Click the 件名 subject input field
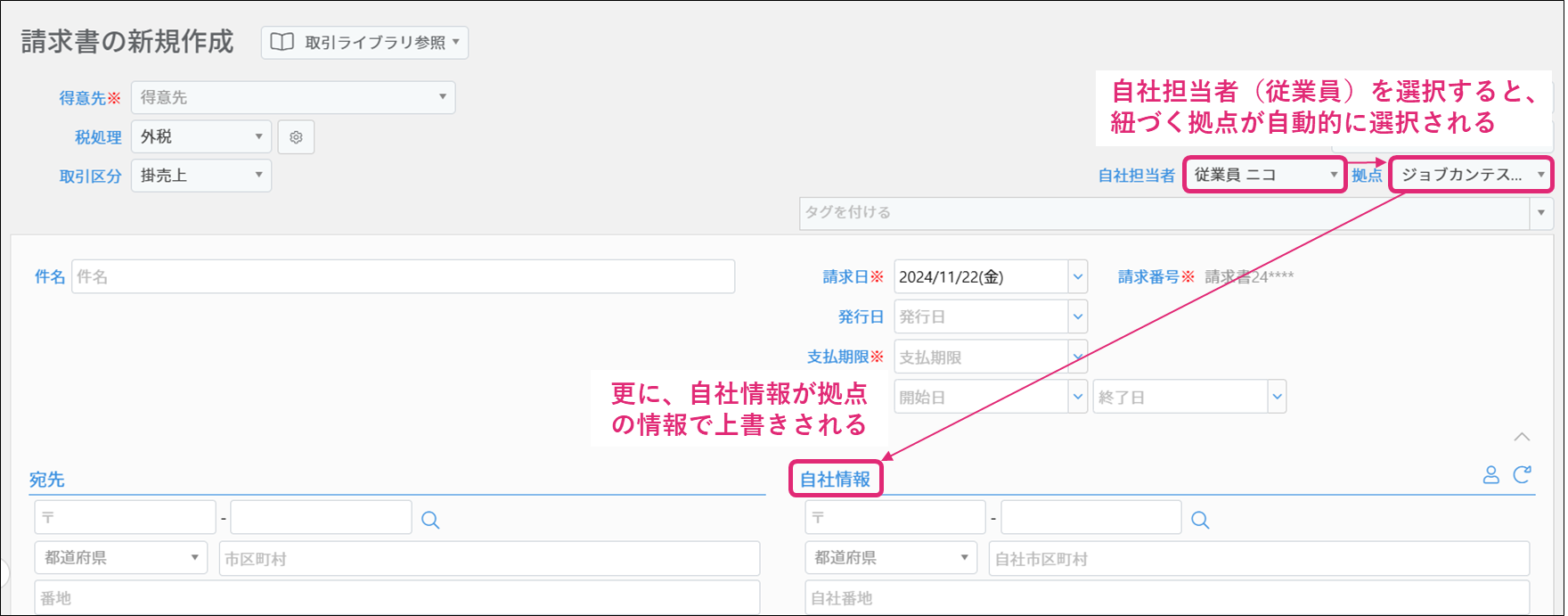Viewport: 1568px width, 616px height. (403, 277)
